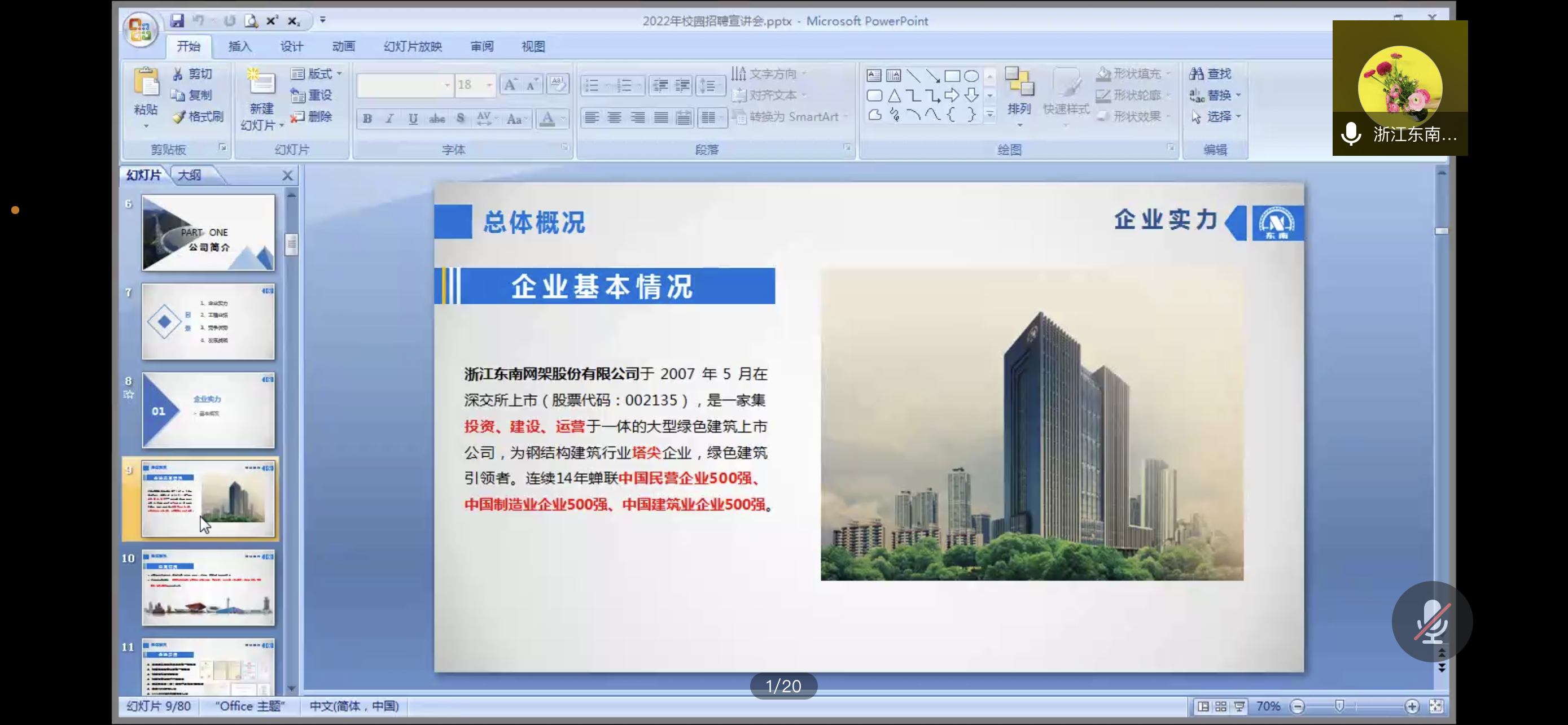Open the font size 18 dropdown
1568x725 pixels.
489,85
